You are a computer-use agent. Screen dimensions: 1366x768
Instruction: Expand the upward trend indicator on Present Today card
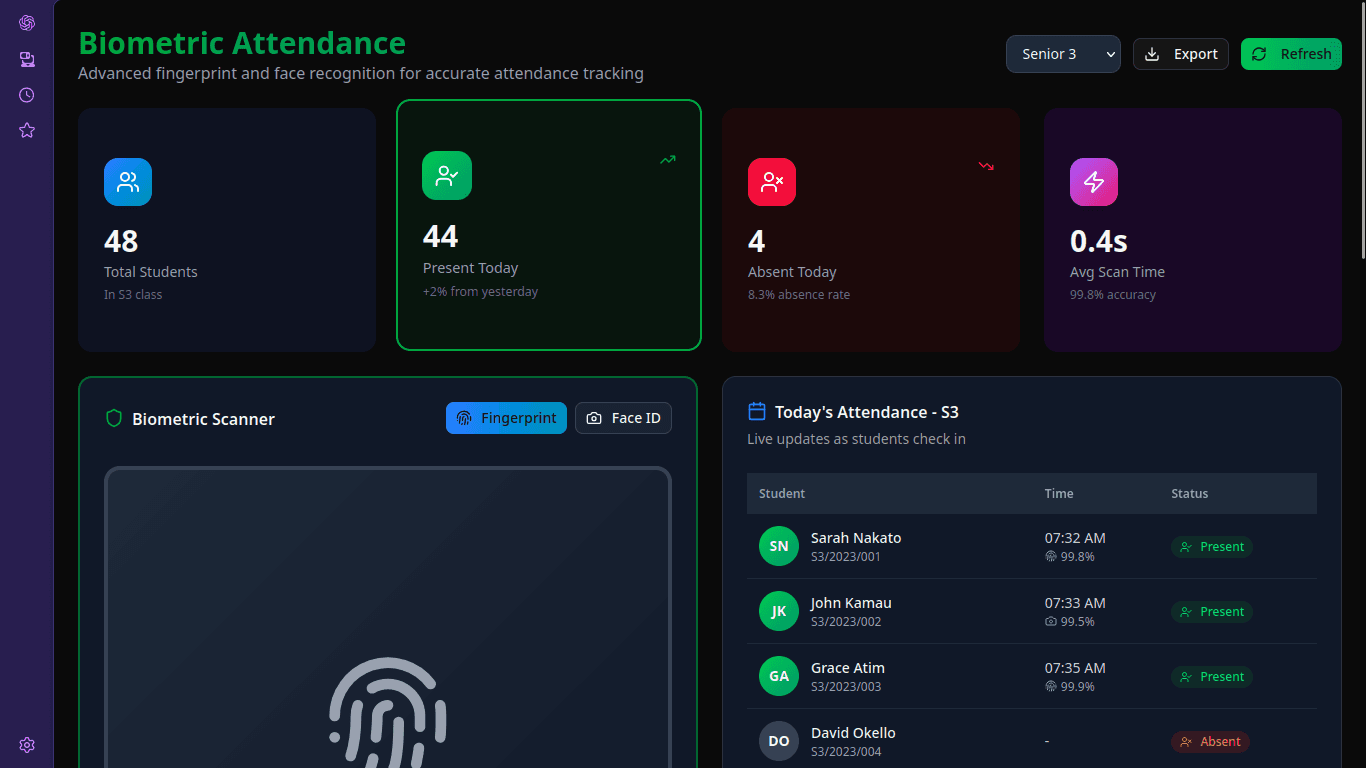point(667,159)
